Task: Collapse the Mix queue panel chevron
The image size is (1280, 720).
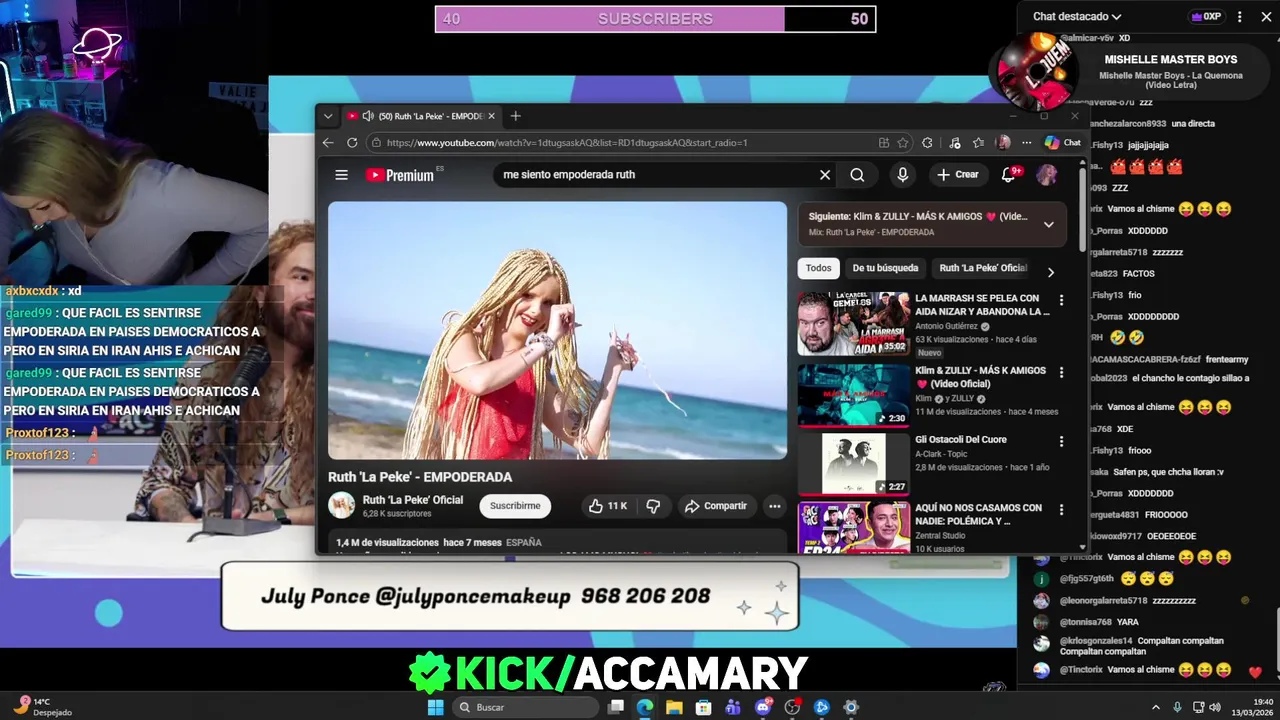Action: (x=1048, y=224)
